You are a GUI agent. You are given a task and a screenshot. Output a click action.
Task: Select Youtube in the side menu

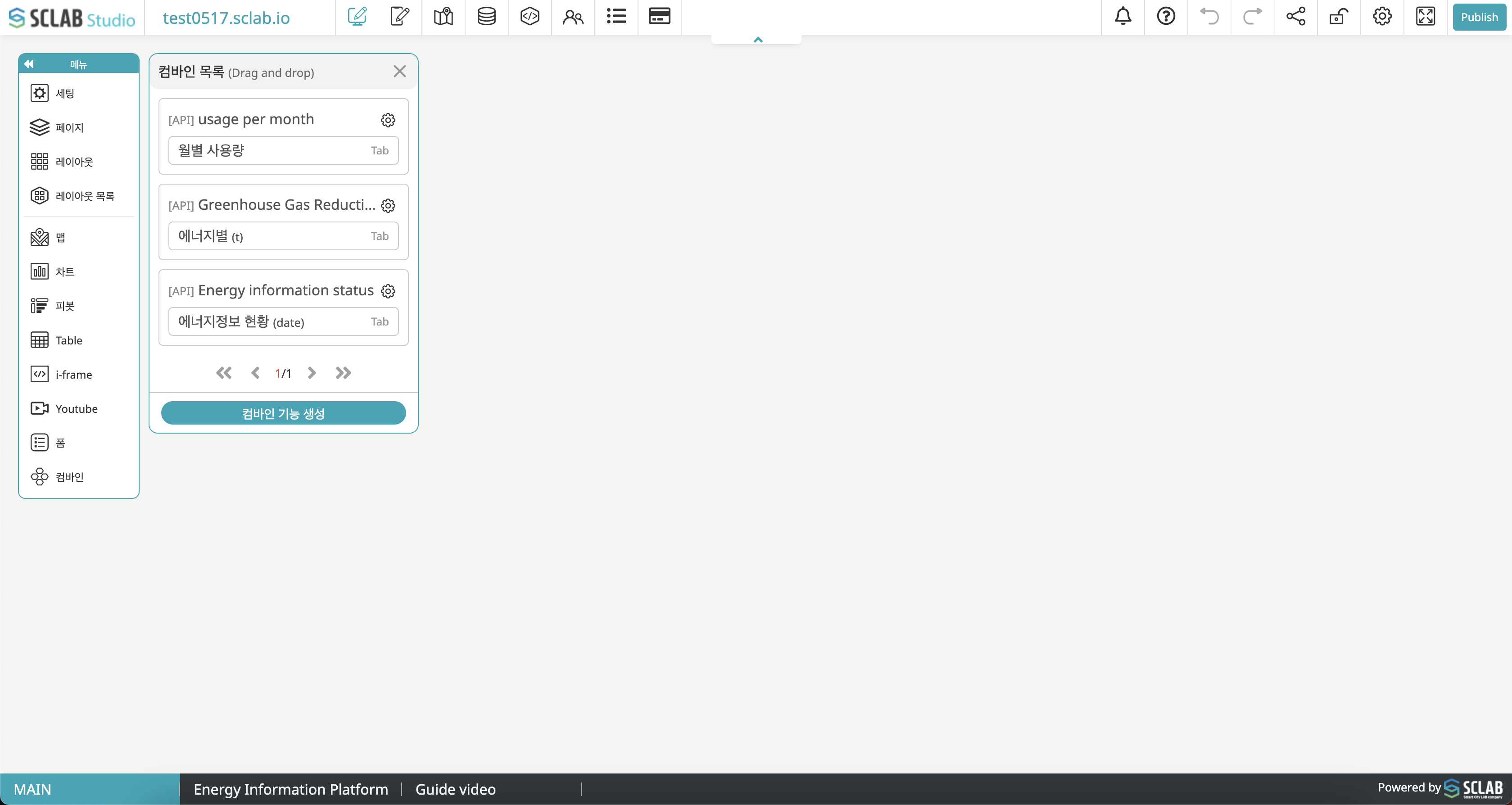point(79,408)
